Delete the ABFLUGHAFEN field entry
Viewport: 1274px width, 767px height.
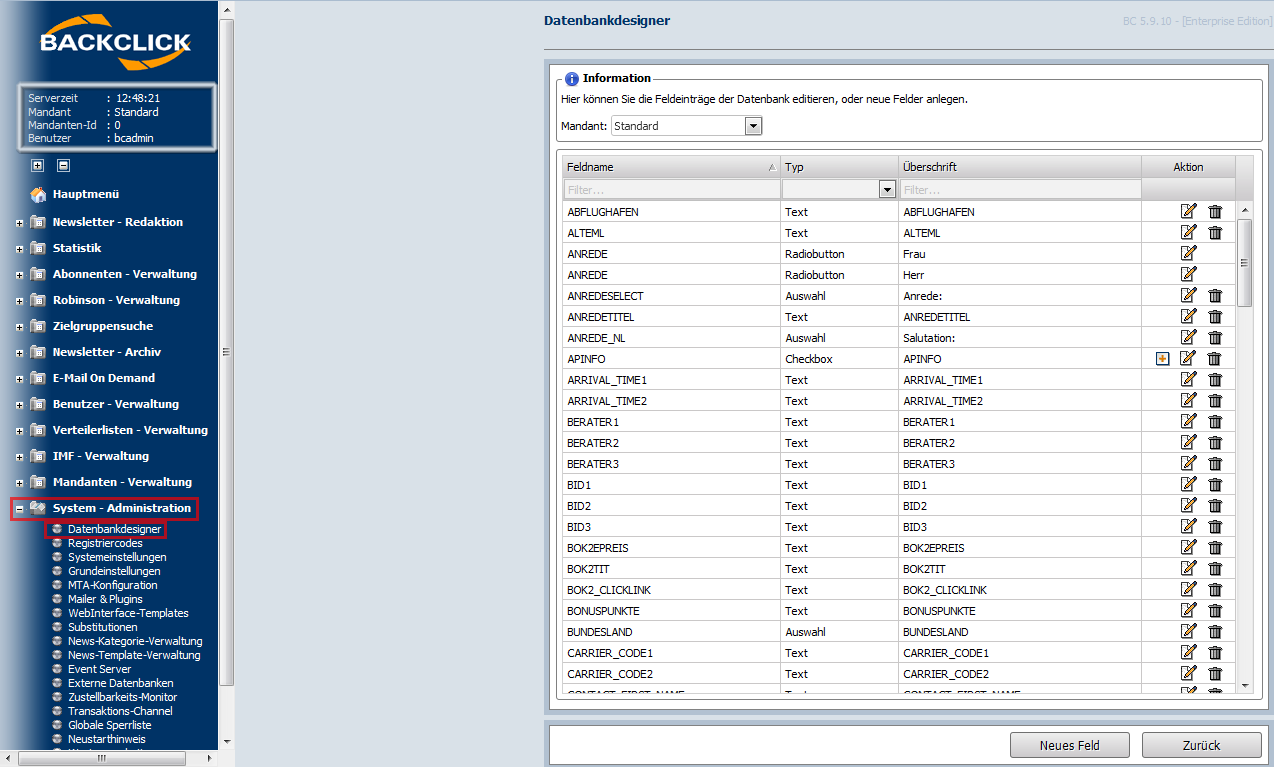(1215, 211)
